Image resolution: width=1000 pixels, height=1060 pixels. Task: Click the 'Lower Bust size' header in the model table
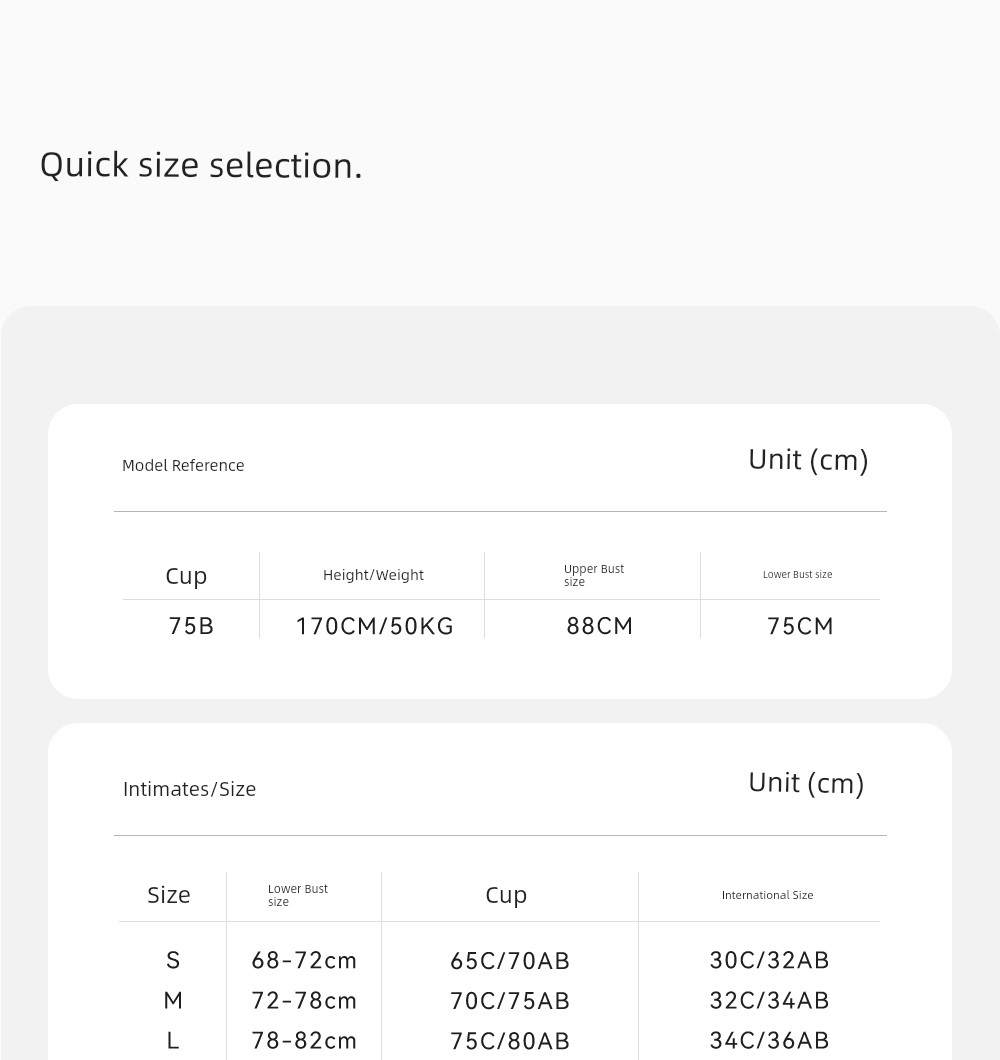coord(797,575)
